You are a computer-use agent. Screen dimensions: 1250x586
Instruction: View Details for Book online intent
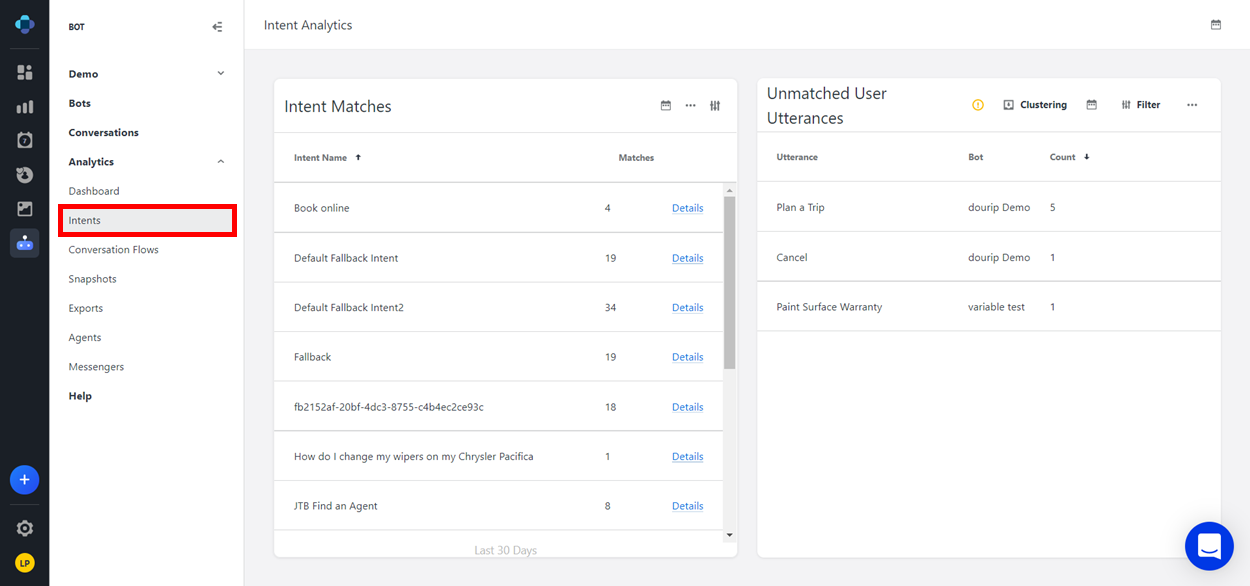click(687, 208)
